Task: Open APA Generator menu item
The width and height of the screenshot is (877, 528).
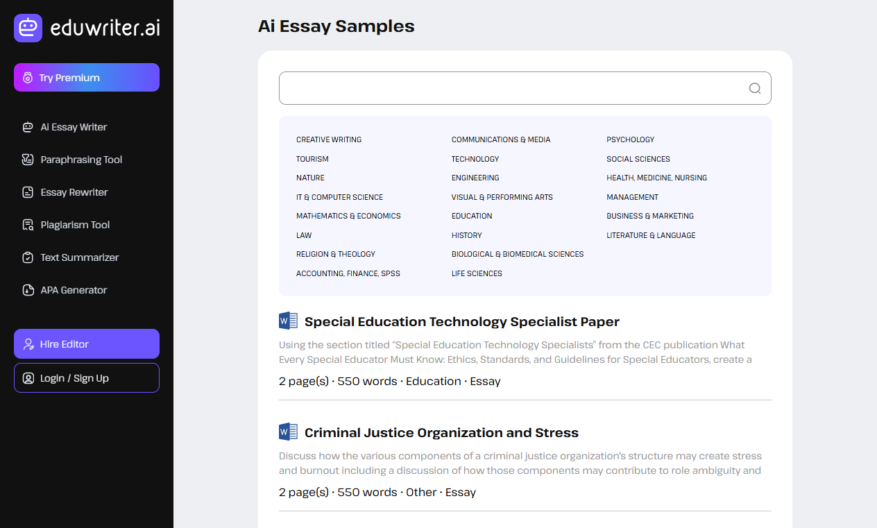Action: pos(73,290)
